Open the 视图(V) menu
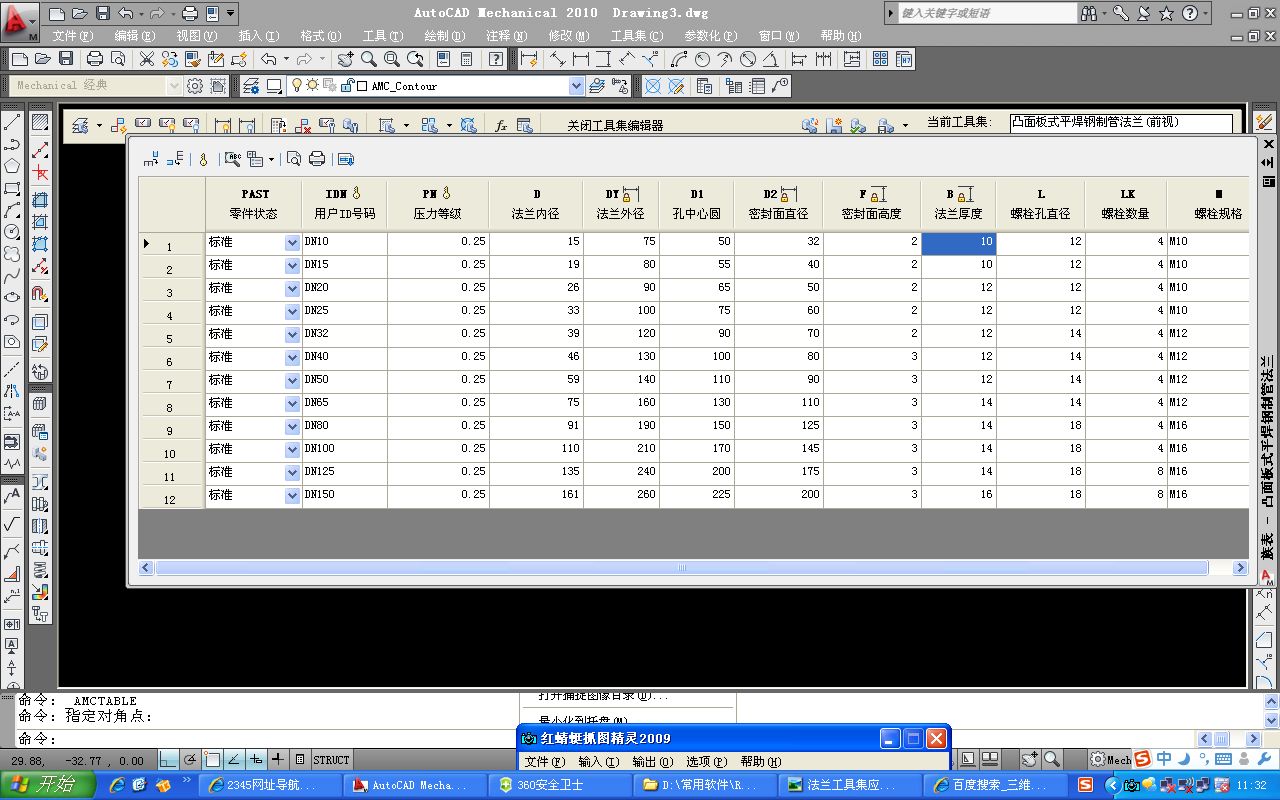 click(x=197, y=36)
